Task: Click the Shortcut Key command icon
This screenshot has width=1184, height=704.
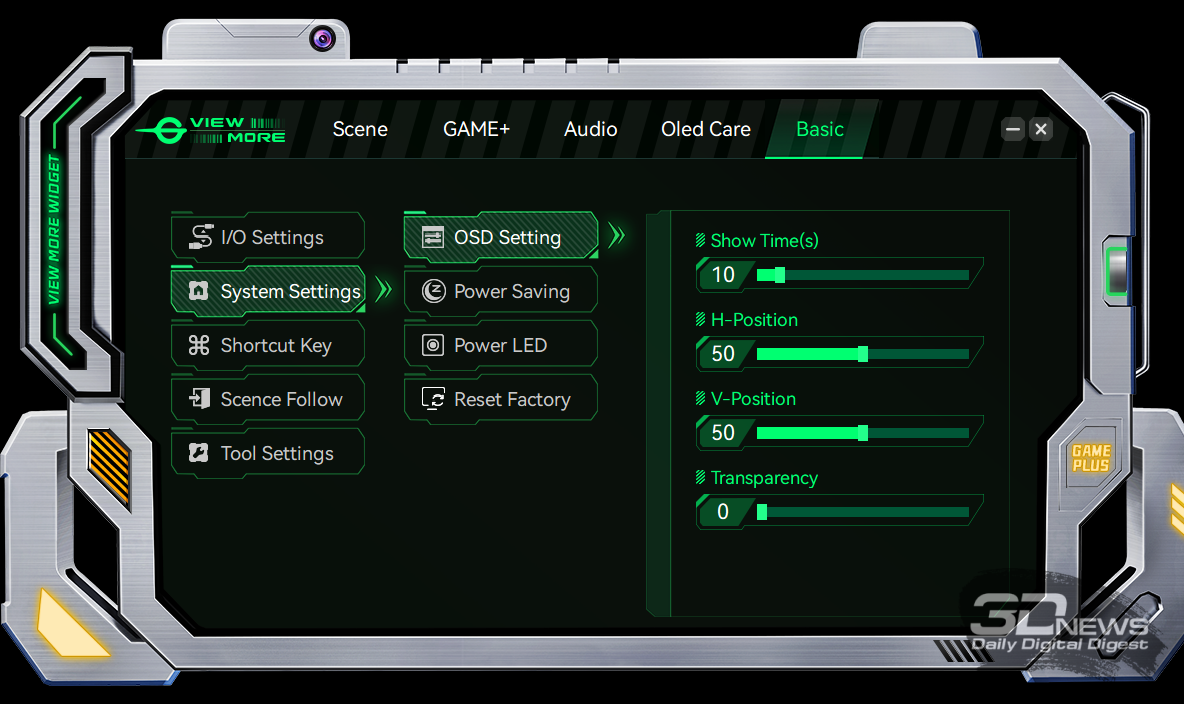Action: tap(199, 345)
